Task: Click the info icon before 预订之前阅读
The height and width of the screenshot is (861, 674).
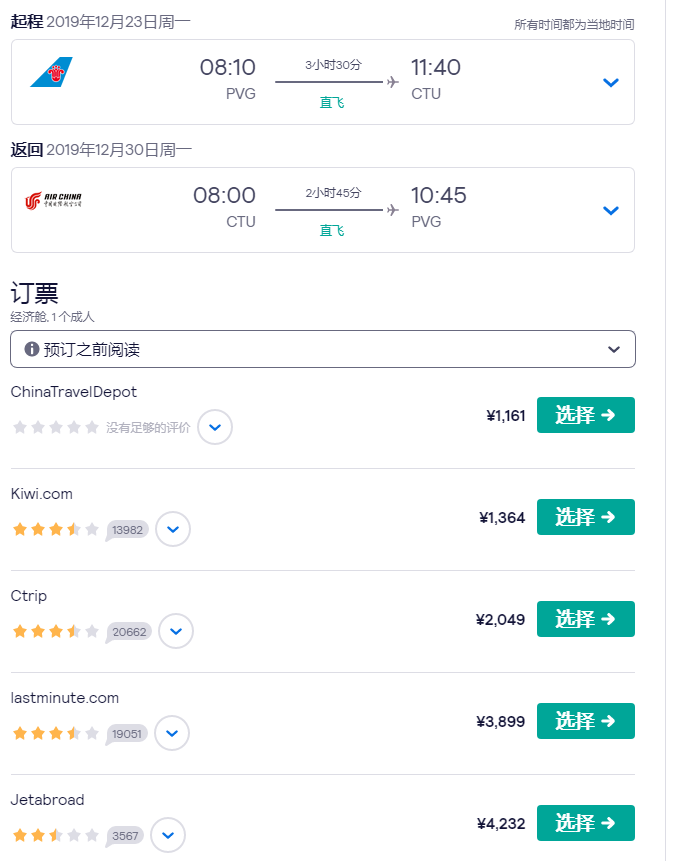Action: 32,349
